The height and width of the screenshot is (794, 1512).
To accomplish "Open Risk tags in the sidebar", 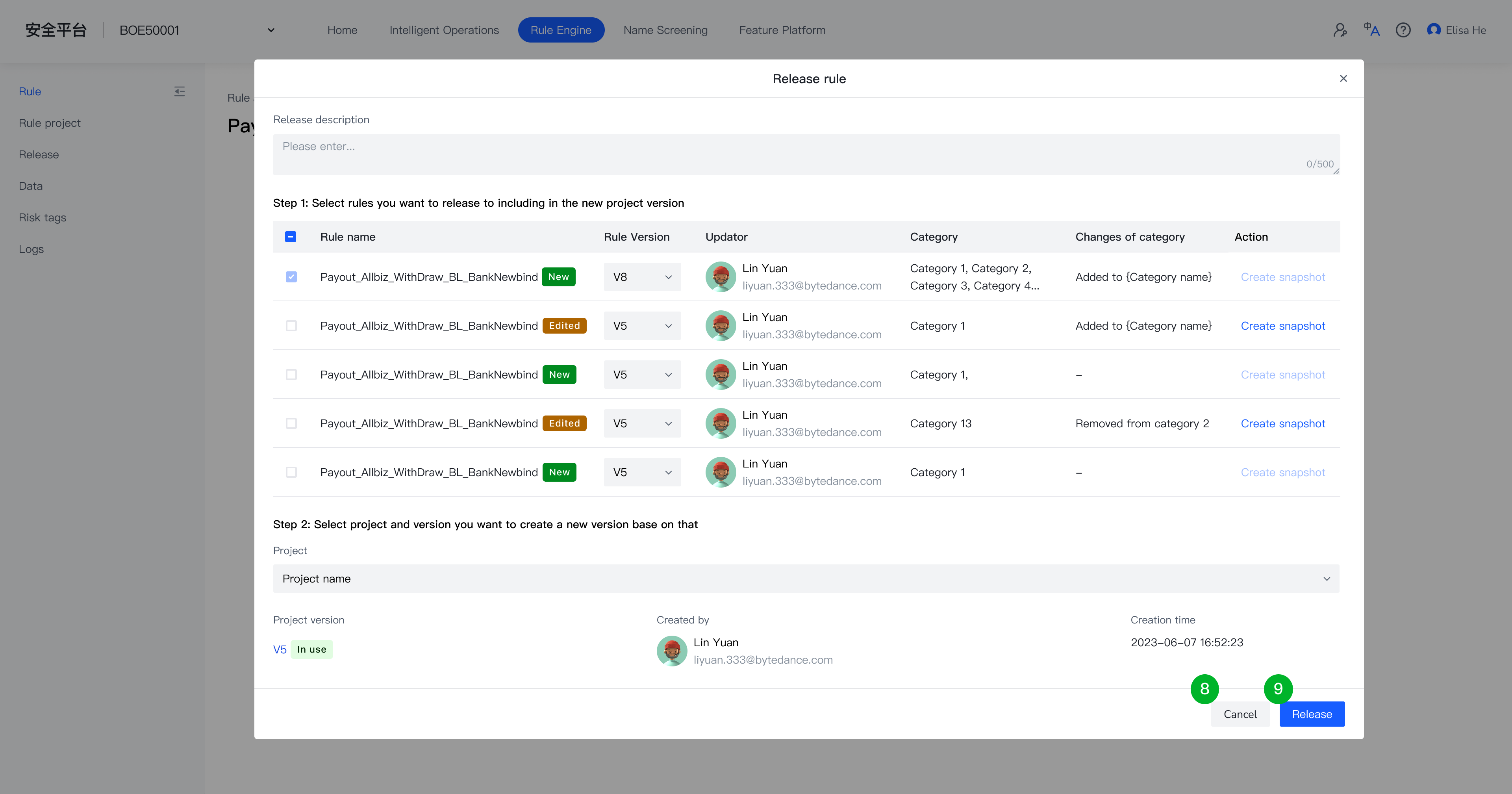I will pos(42,217).
